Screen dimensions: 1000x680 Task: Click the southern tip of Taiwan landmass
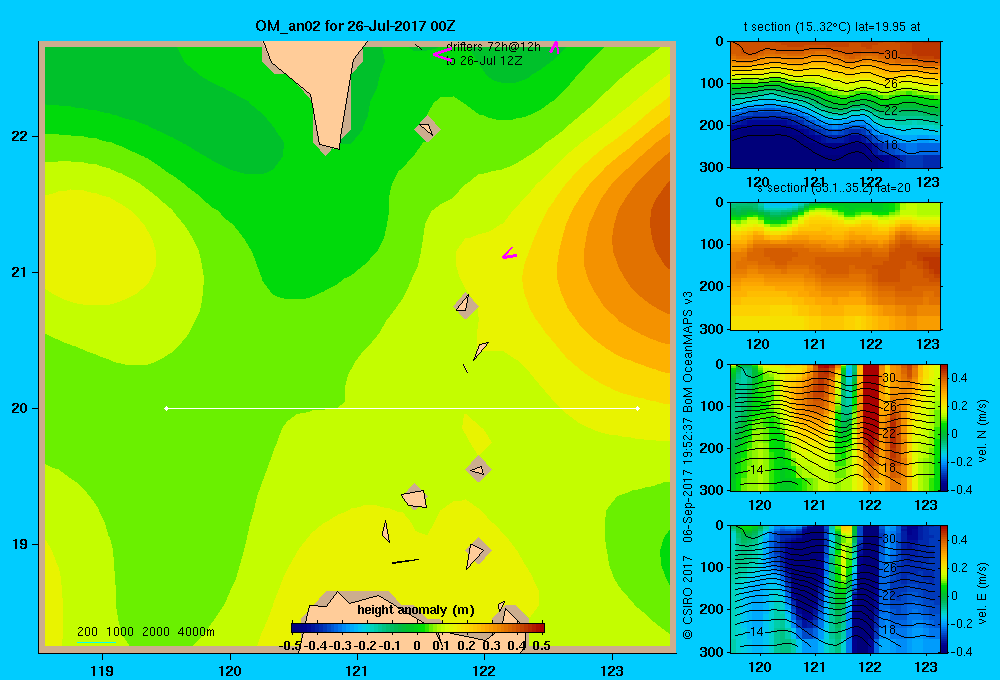coord(328,145)
